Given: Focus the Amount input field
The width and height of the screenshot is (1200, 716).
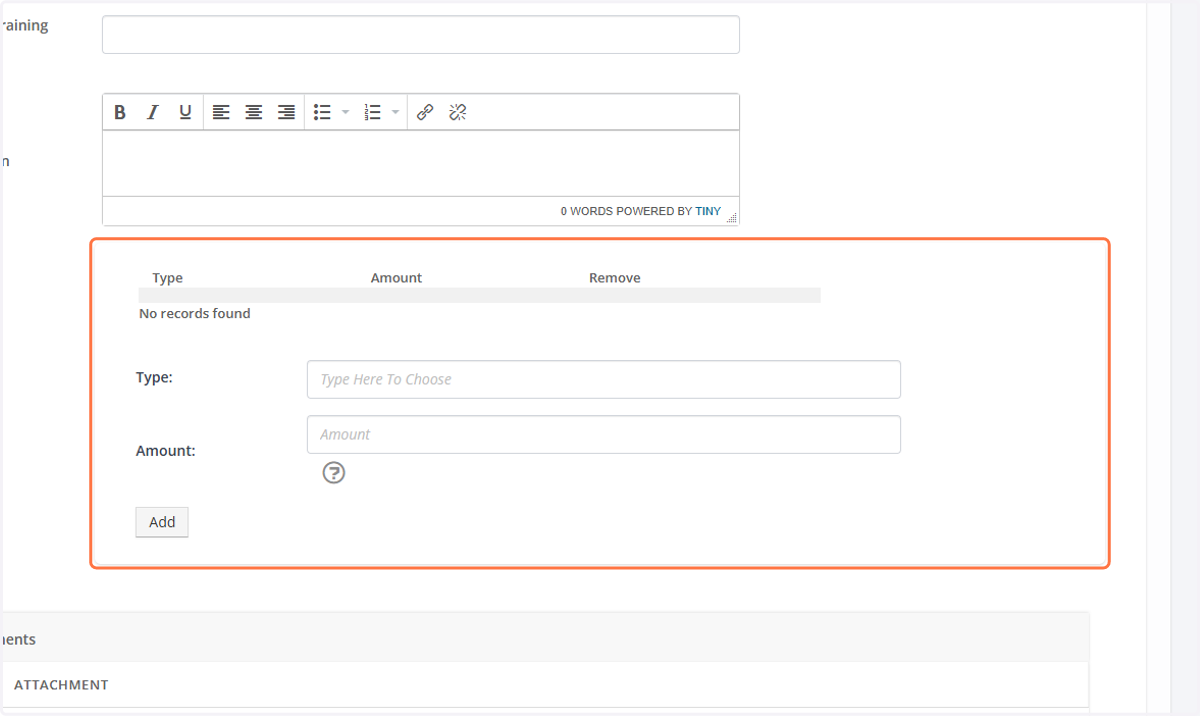Looking at the screenshot, I should [x=604, y=434].
